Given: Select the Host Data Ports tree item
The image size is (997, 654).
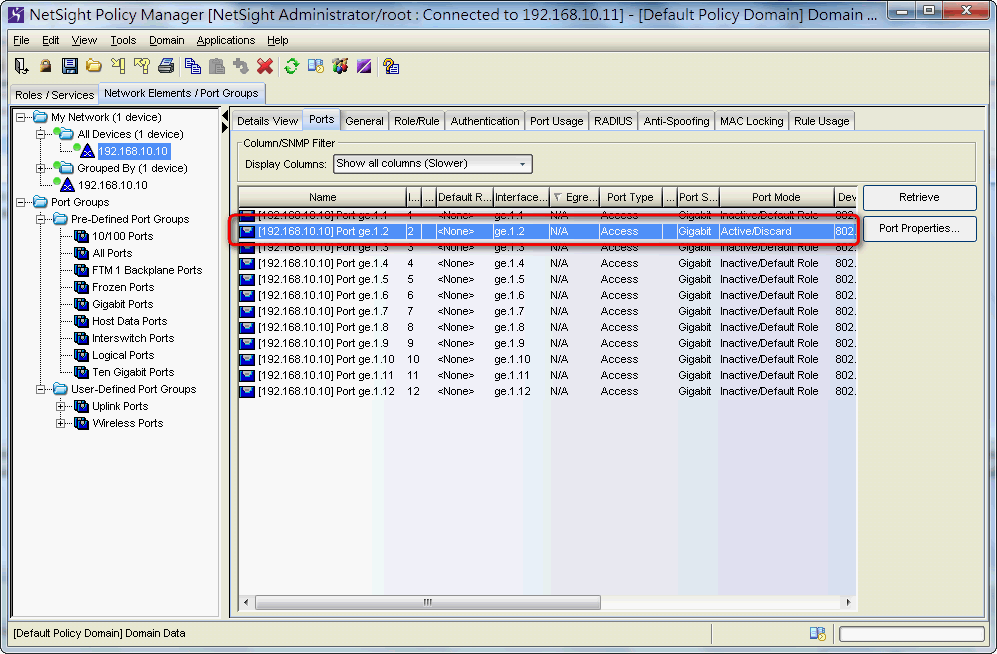Looking at the screenshot, I should [x=130, y=322].
